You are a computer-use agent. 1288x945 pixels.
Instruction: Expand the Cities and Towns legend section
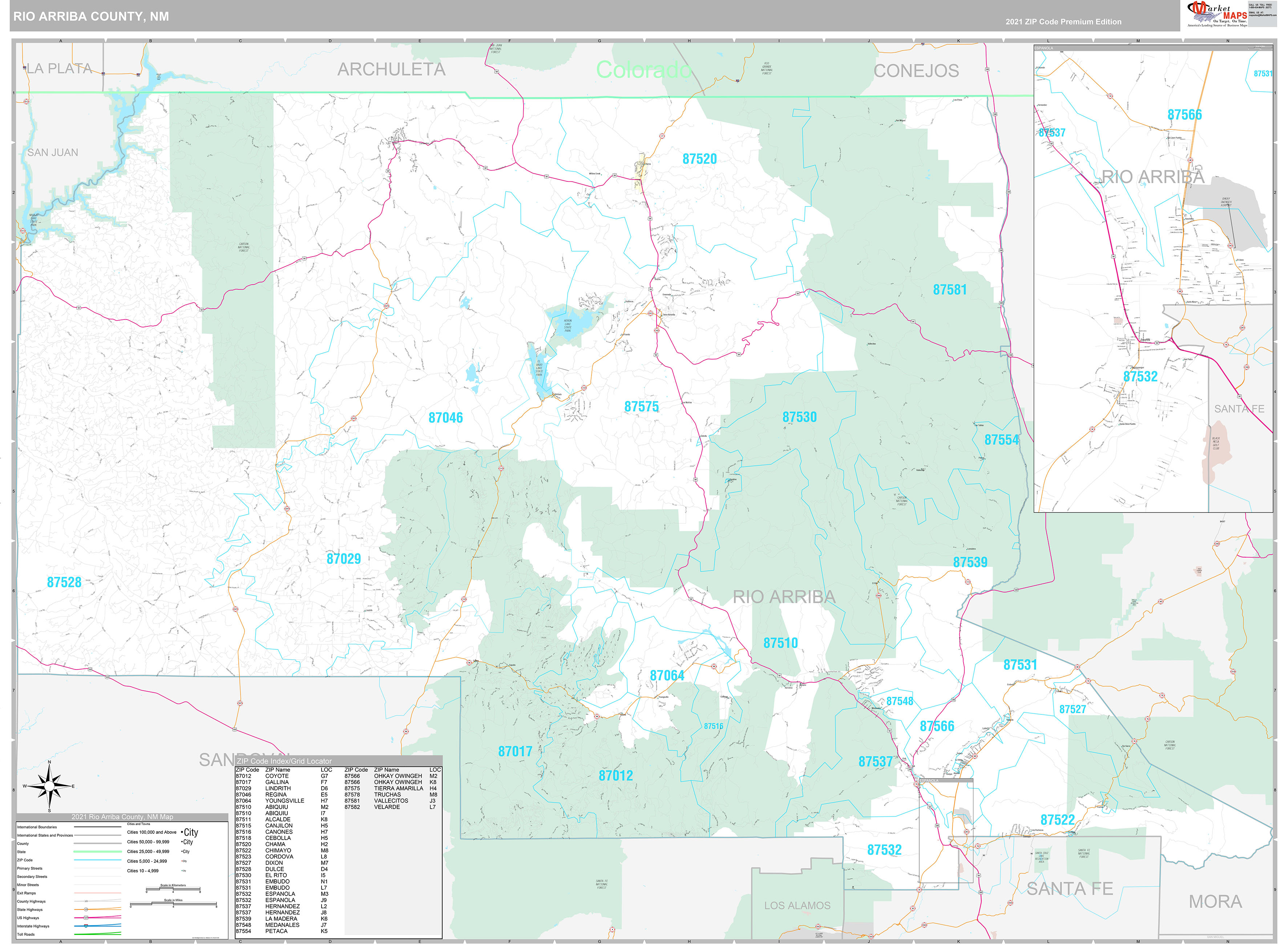pyautogui.click(x=139, y=824)
